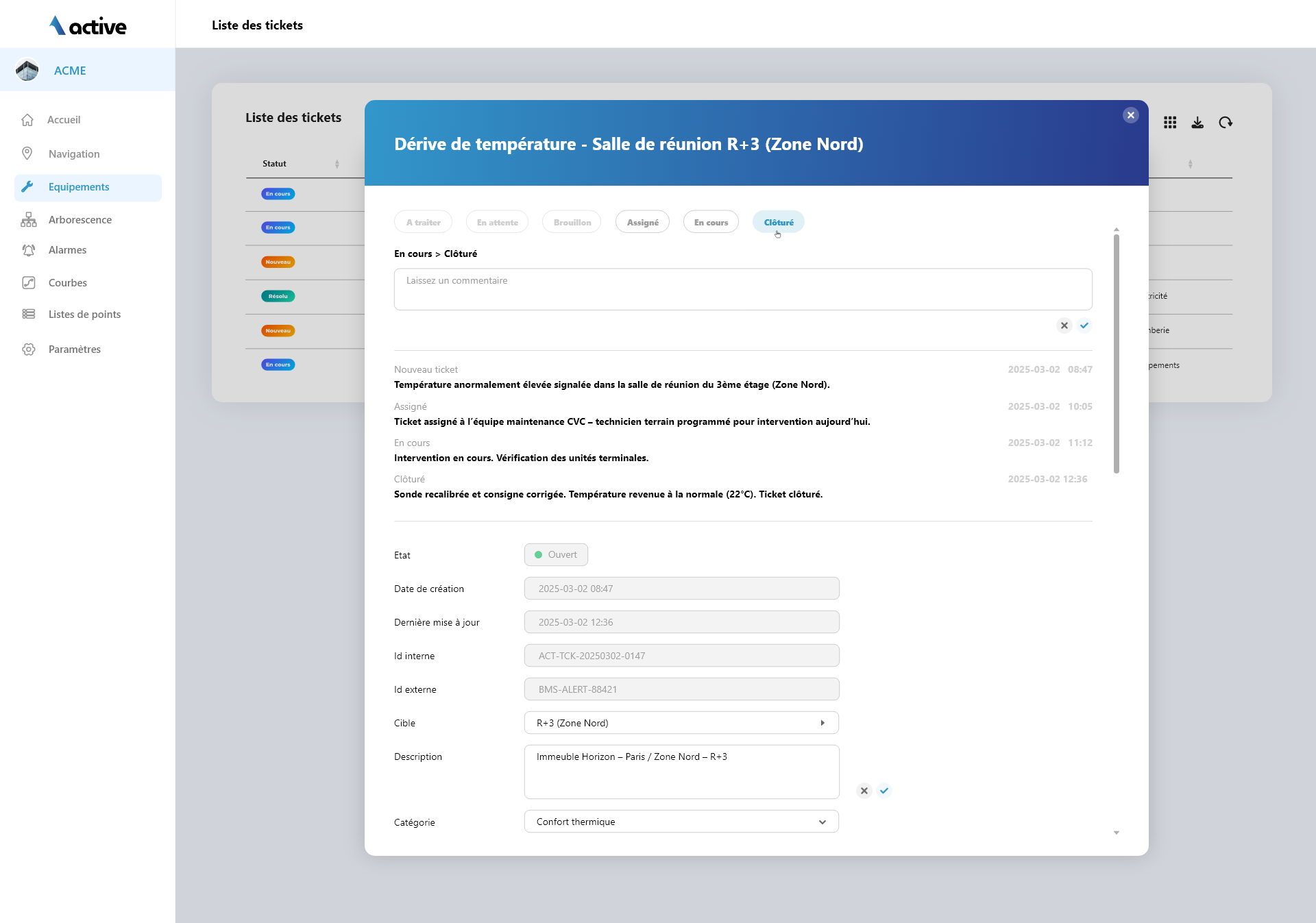Select the Brouillon status
The image size is (1316, 923).
point(572,222)
